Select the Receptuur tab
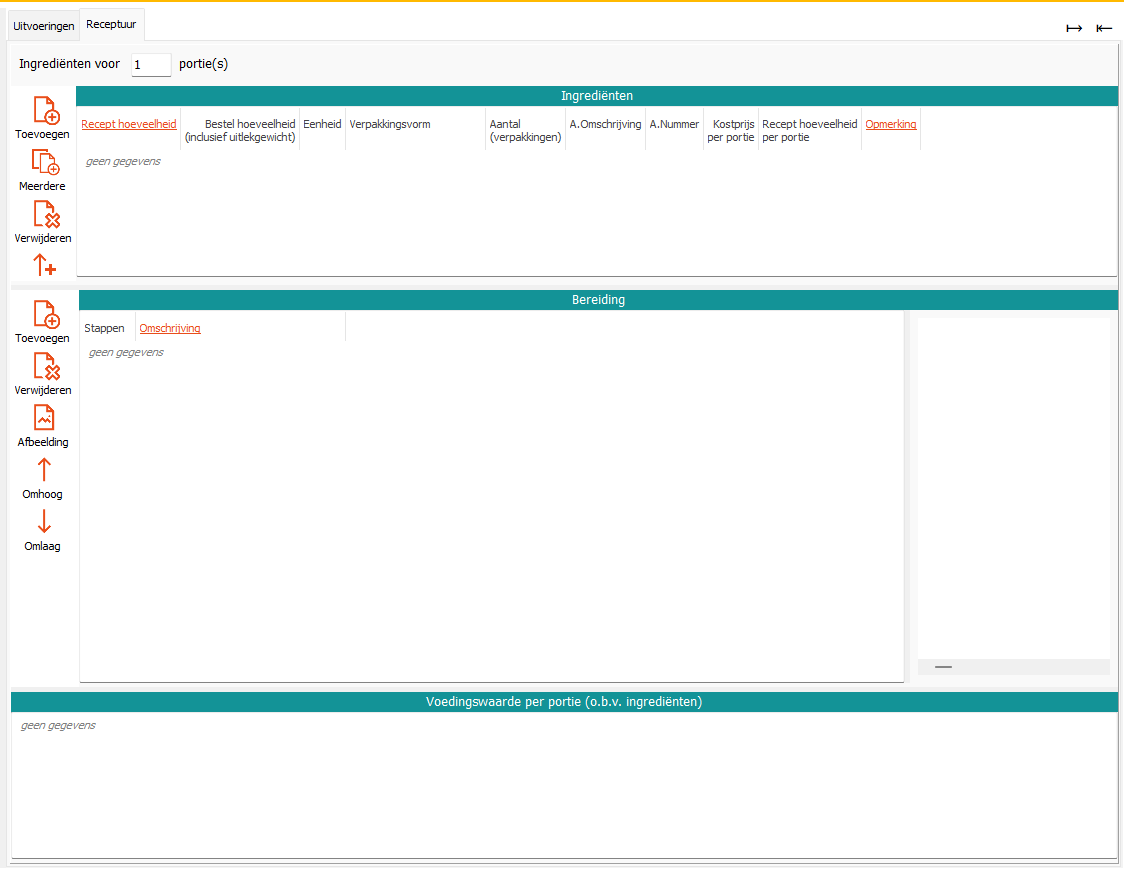The image size is (1124, 871). (x=111, y=24)
